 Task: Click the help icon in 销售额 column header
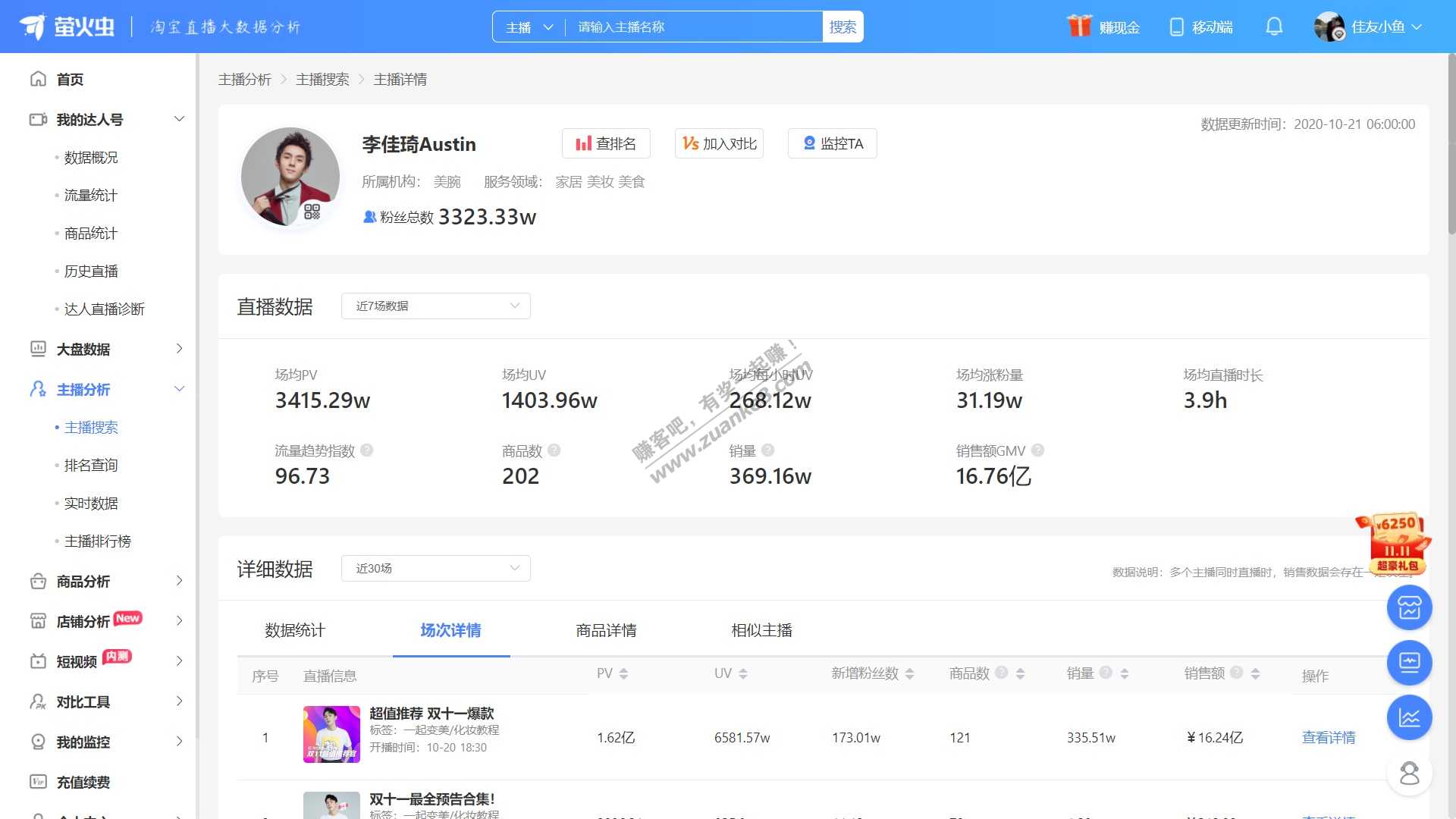pos(1237,673)
